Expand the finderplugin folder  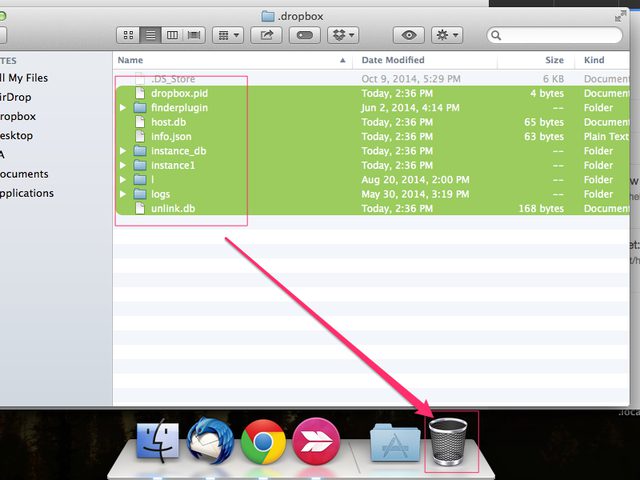[123, 108]
